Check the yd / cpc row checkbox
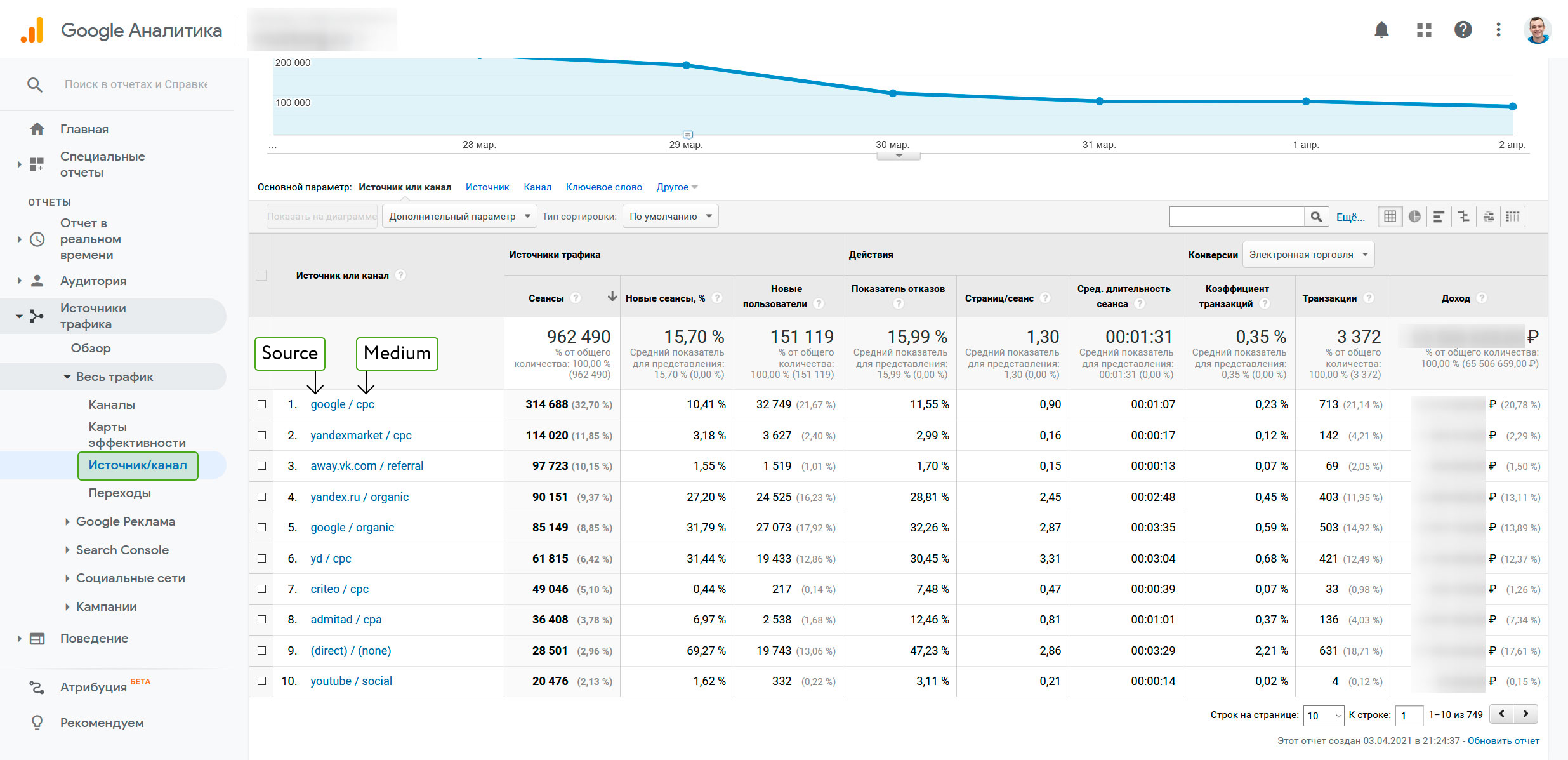The height and width of the screenshot is (760, 1568). (x=261, y=559)
